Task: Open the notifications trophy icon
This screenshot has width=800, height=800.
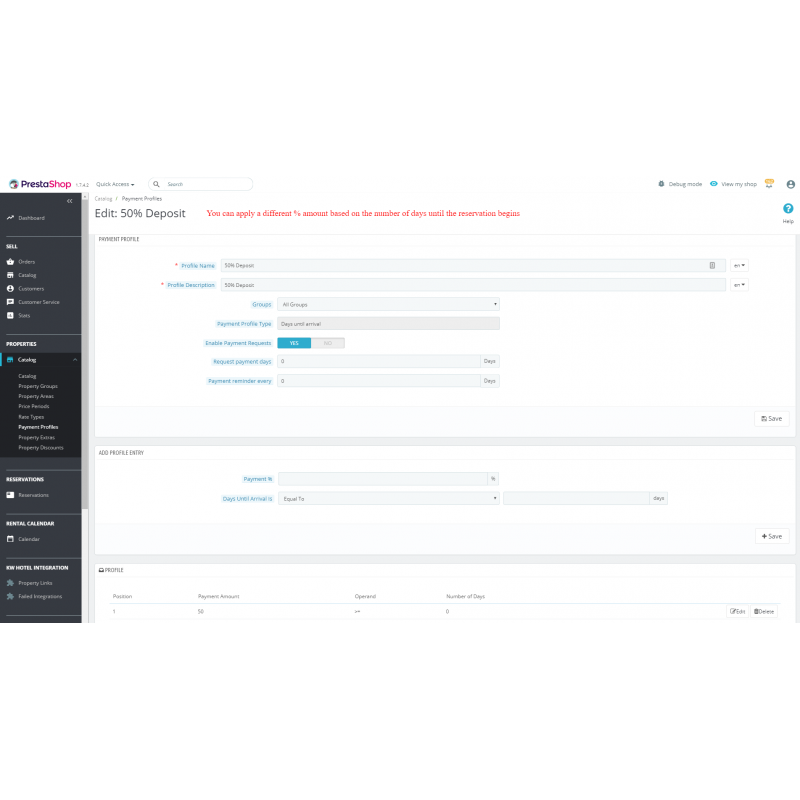Action: pyautogui.click(x=769, y=184)
